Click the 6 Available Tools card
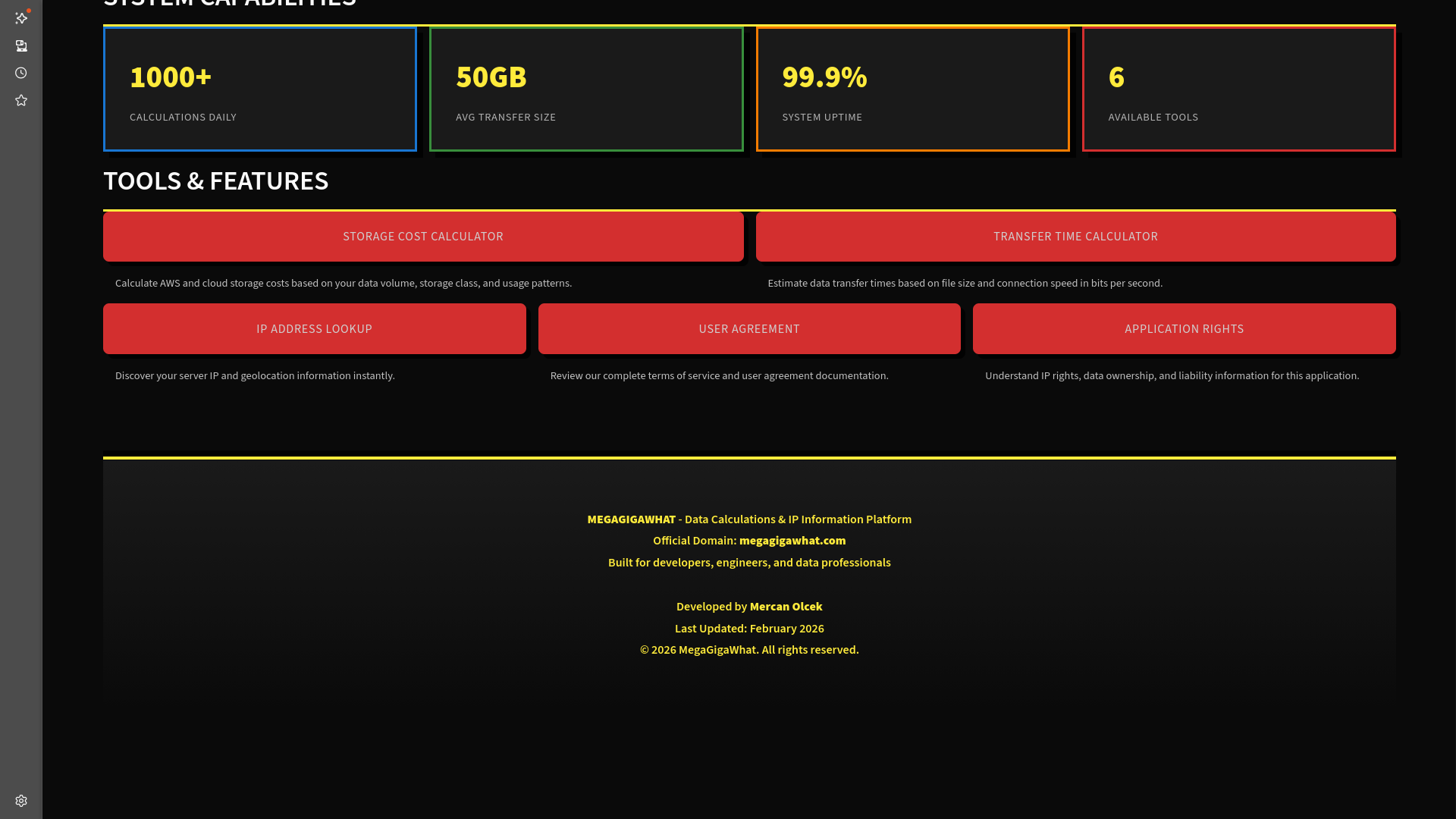The height and width of the screenshot is (819, 1456). tap(1238, 89)
